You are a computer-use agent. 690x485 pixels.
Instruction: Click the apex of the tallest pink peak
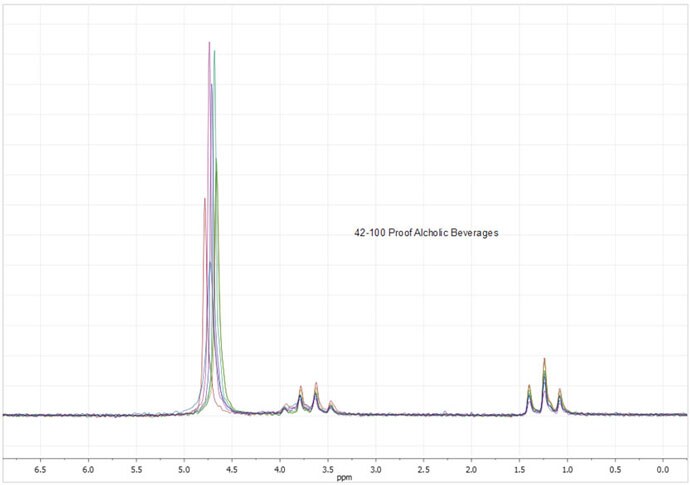coord(209,43)
